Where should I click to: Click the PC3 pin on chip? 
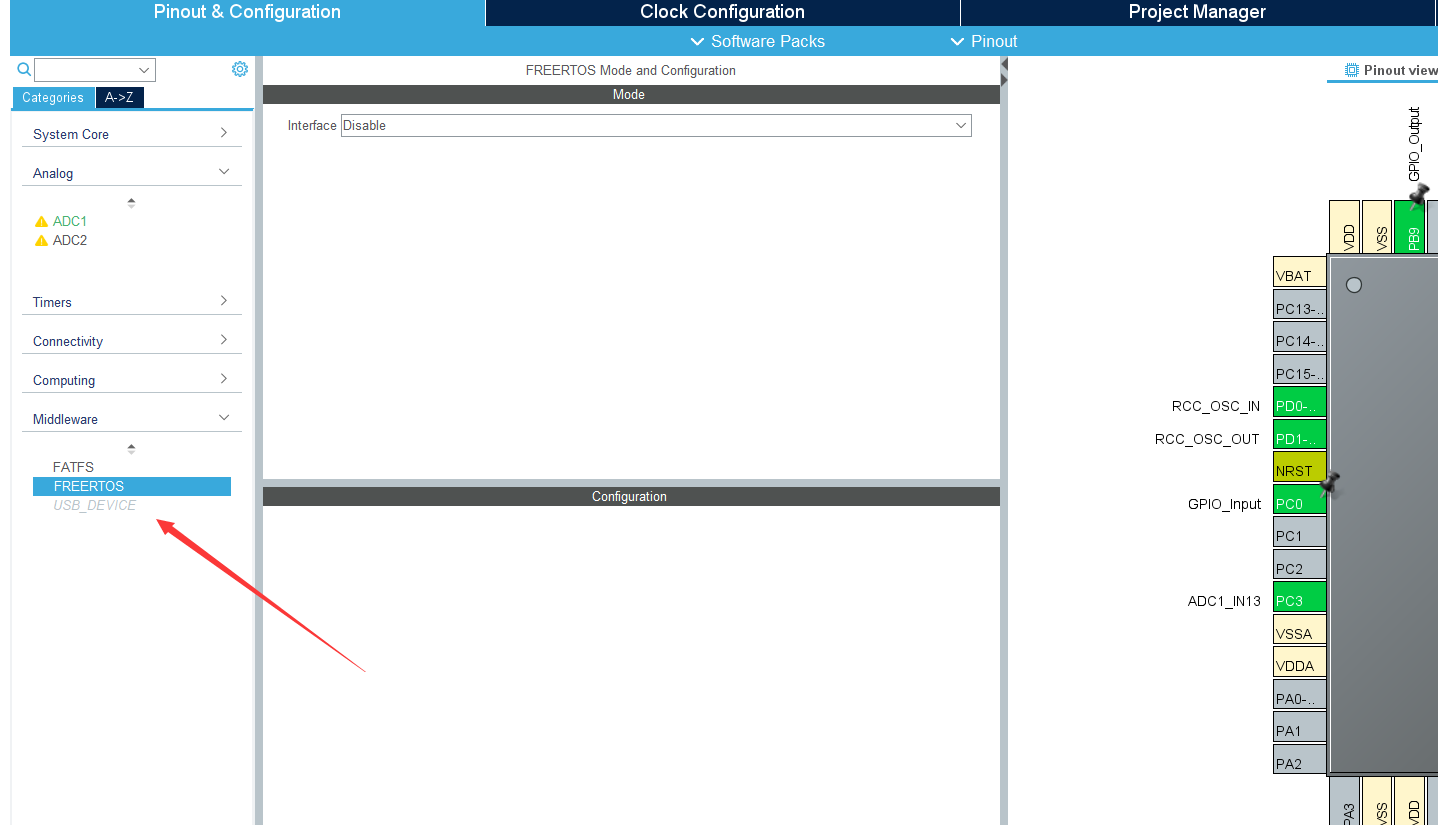coord(1299,601)
